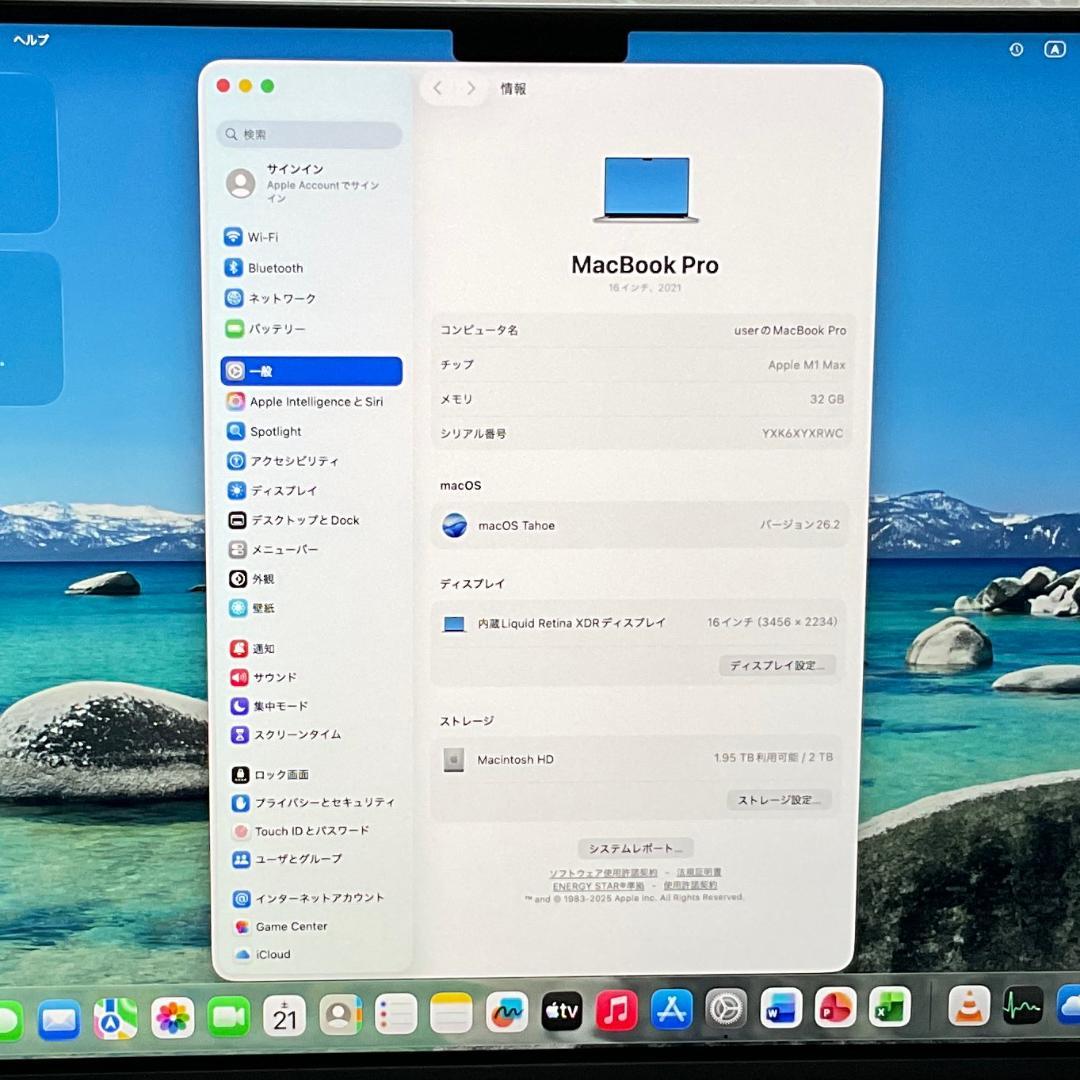Open Calendar showing 21 in Dock

[x=284, y=1015]
